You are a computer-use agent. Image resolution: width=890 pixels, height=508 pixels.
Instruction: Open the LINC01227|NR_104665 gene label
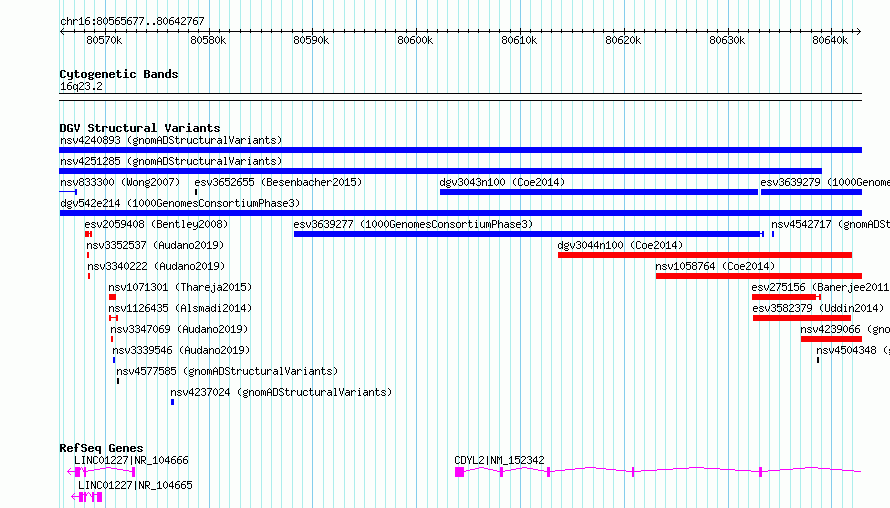(135, 485)
